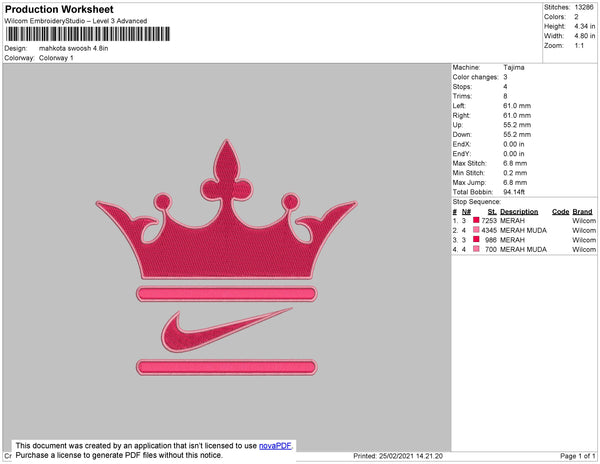600x464 pixels.
Task: Click stitch count 4345 in row 2
Action: coord(489,230)
